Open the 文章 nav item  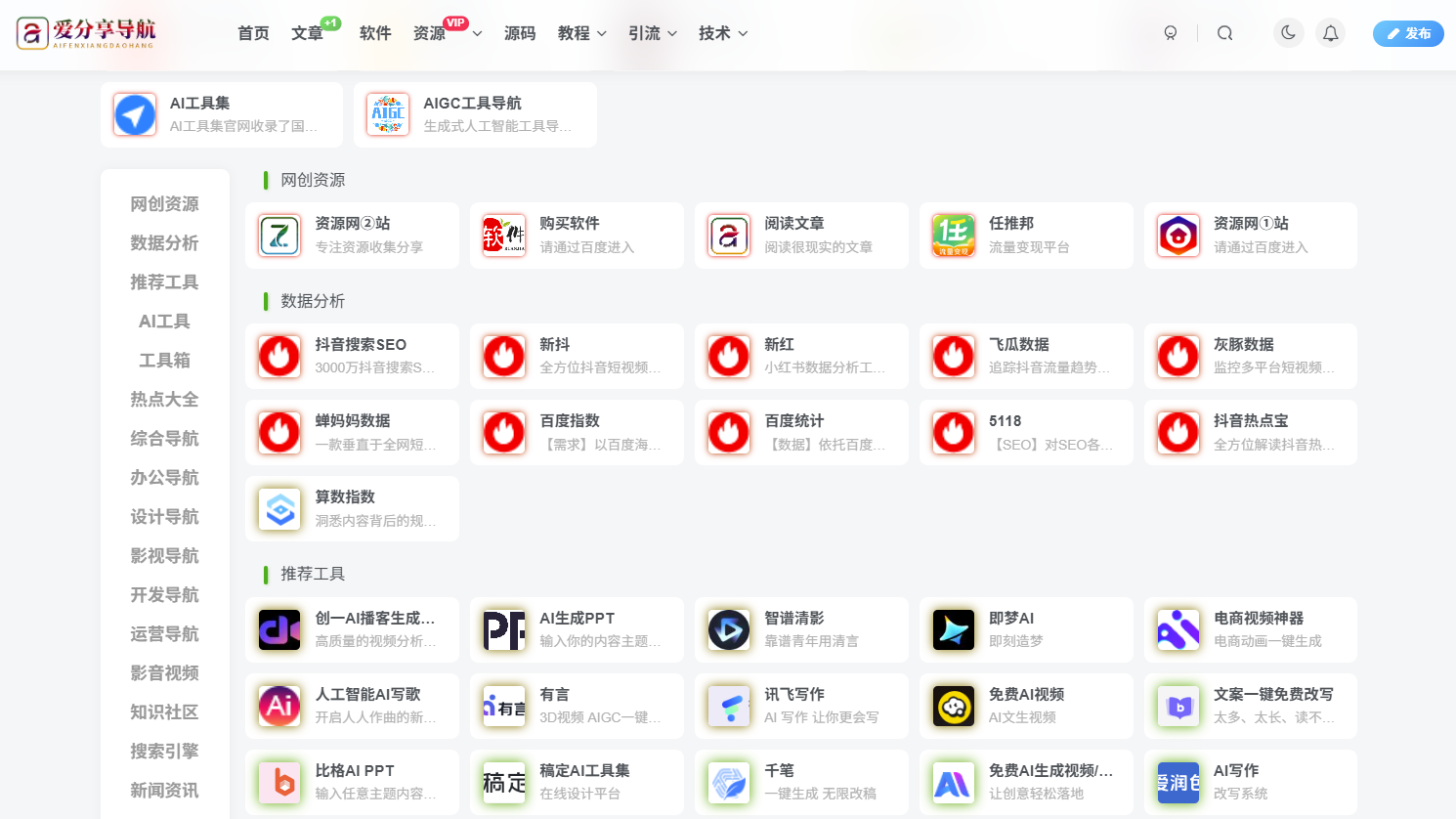point(307,33)
